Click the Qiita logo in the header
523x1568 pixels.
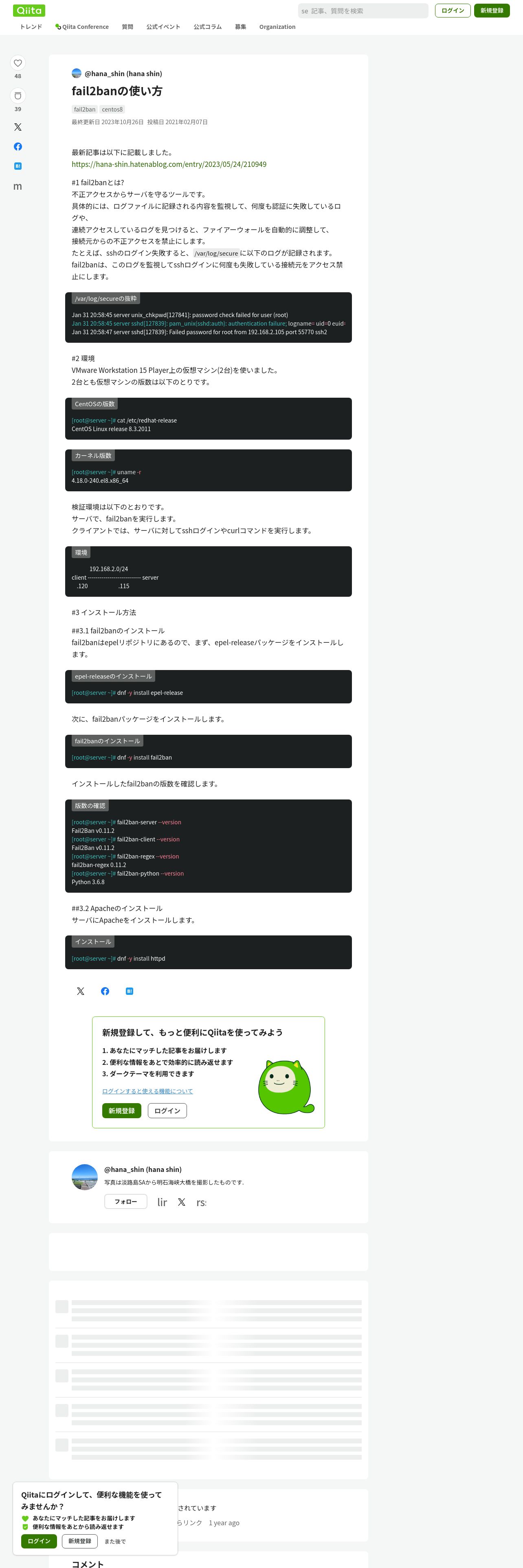pyautogui.click(x=29, y=10)
